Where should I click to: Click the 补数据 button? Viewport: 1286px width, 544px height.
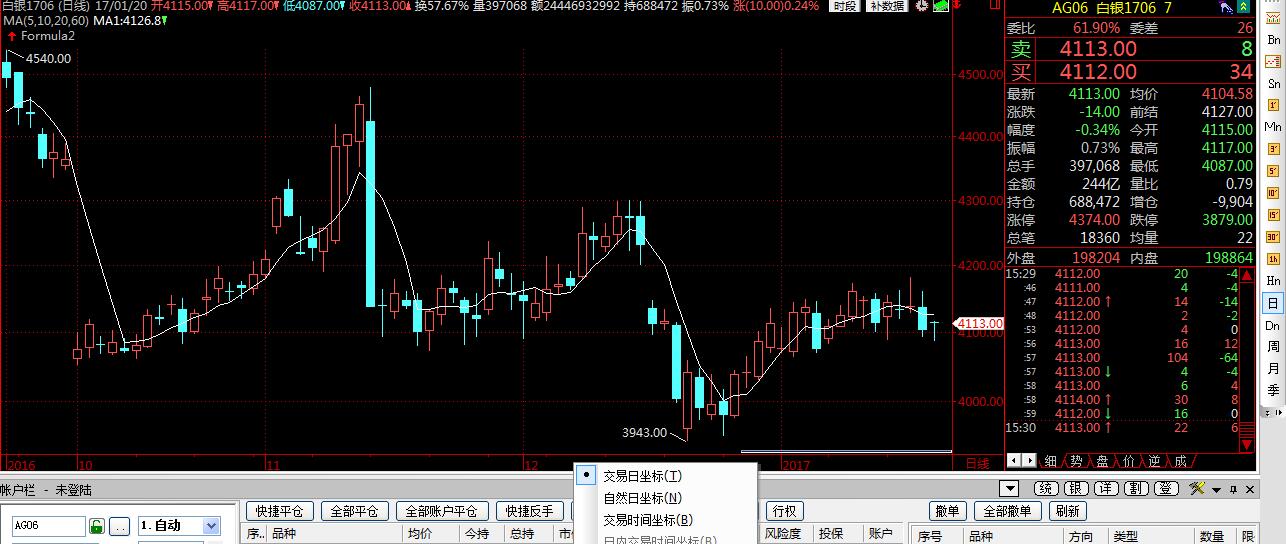point(886,6)
